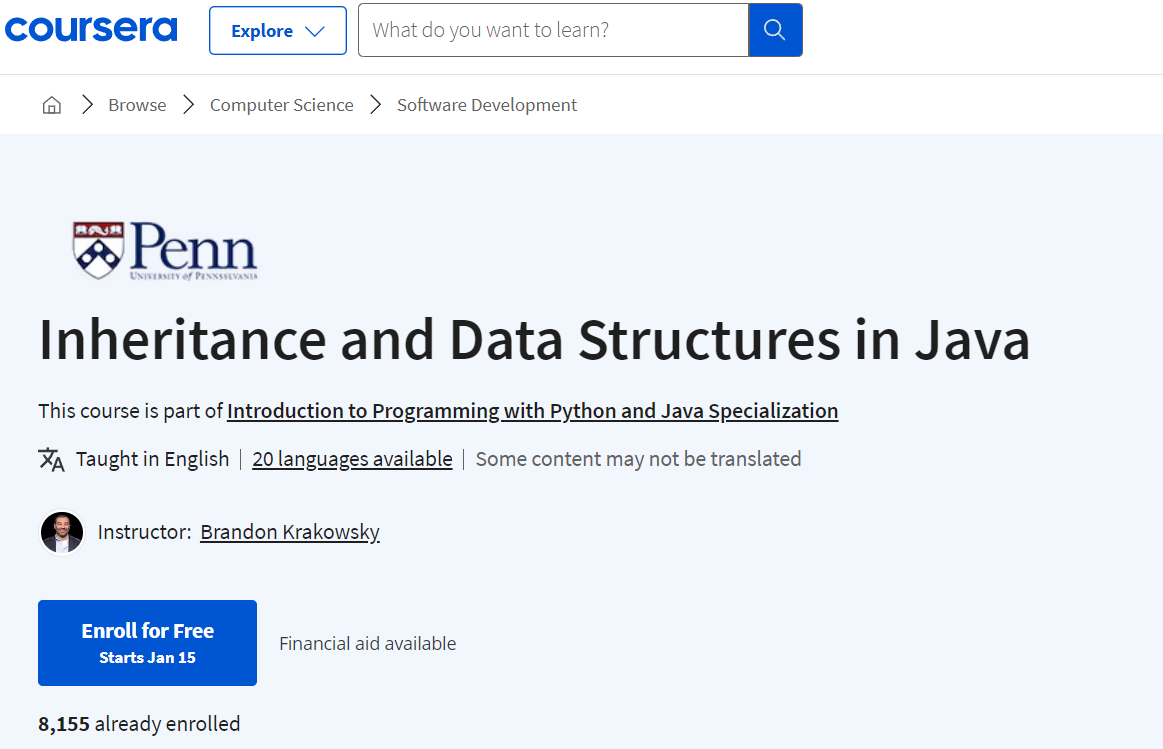Go to home via breadcrumb house icon
Screen dimensions: 1163x749
(x=52, y=105)
